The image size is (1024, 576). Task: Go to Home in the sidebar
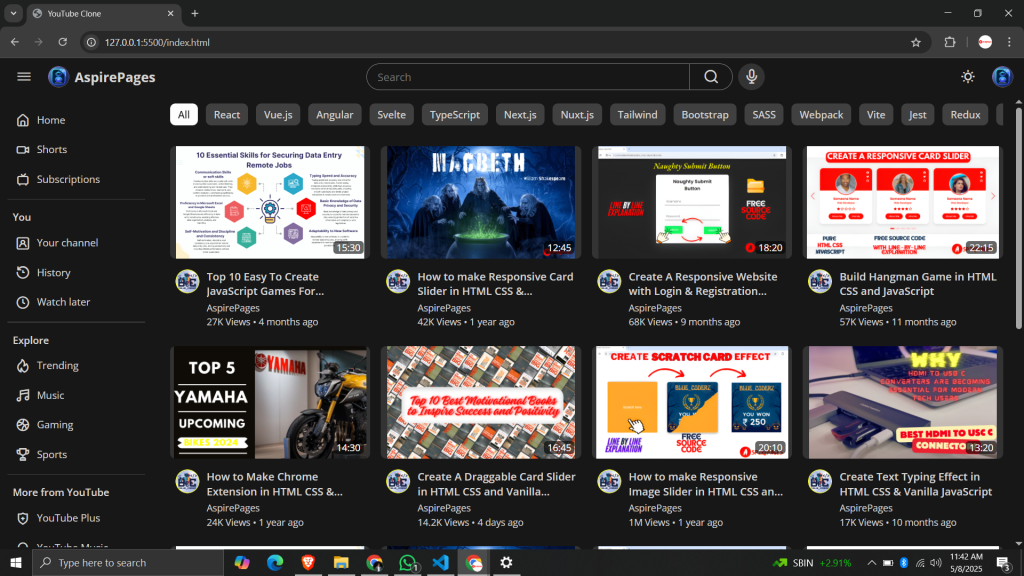(x=76, y=120)
